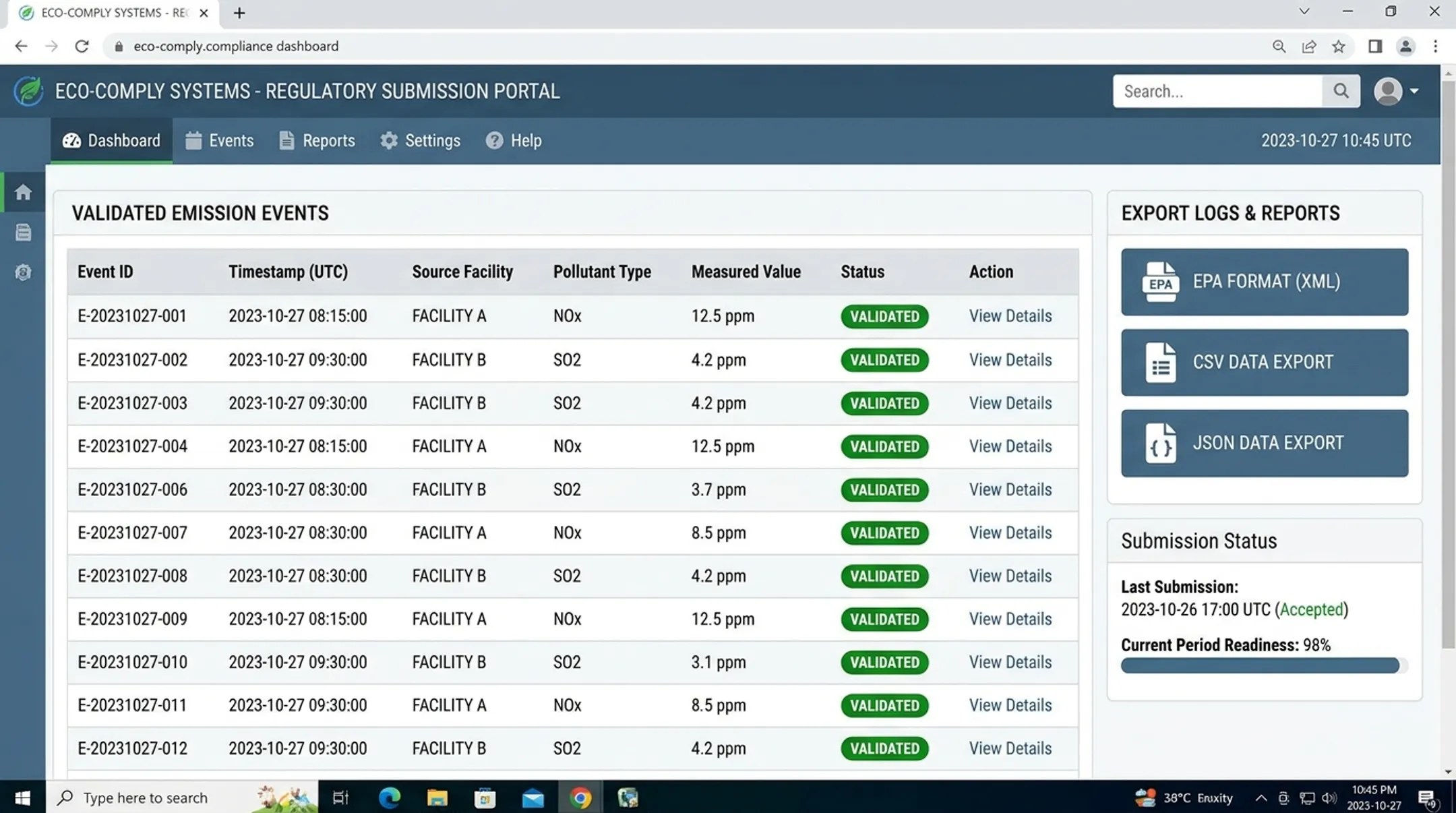Open Microsoft Store from taskbar
Screen dimensions: 1456x813
tap(485, 797)
